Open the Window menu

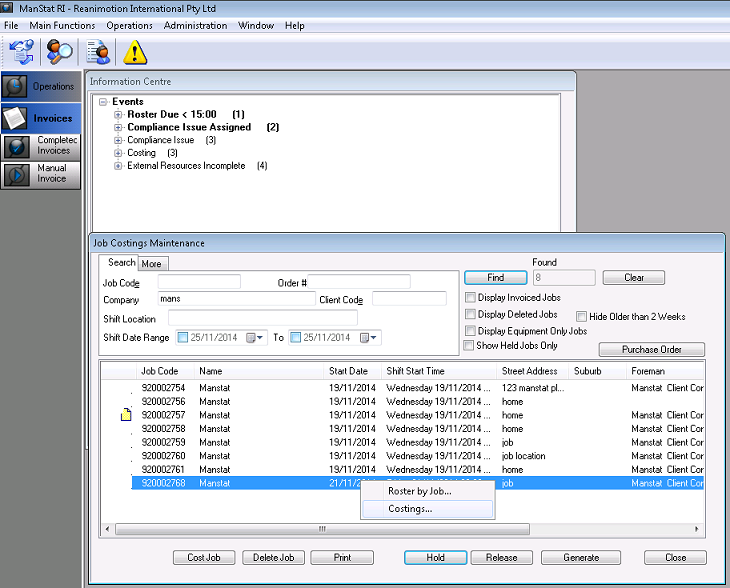[256, 26]
